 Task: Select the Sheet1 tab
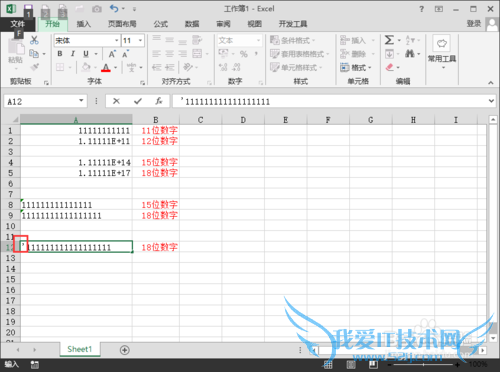click(x=80, y=349)
